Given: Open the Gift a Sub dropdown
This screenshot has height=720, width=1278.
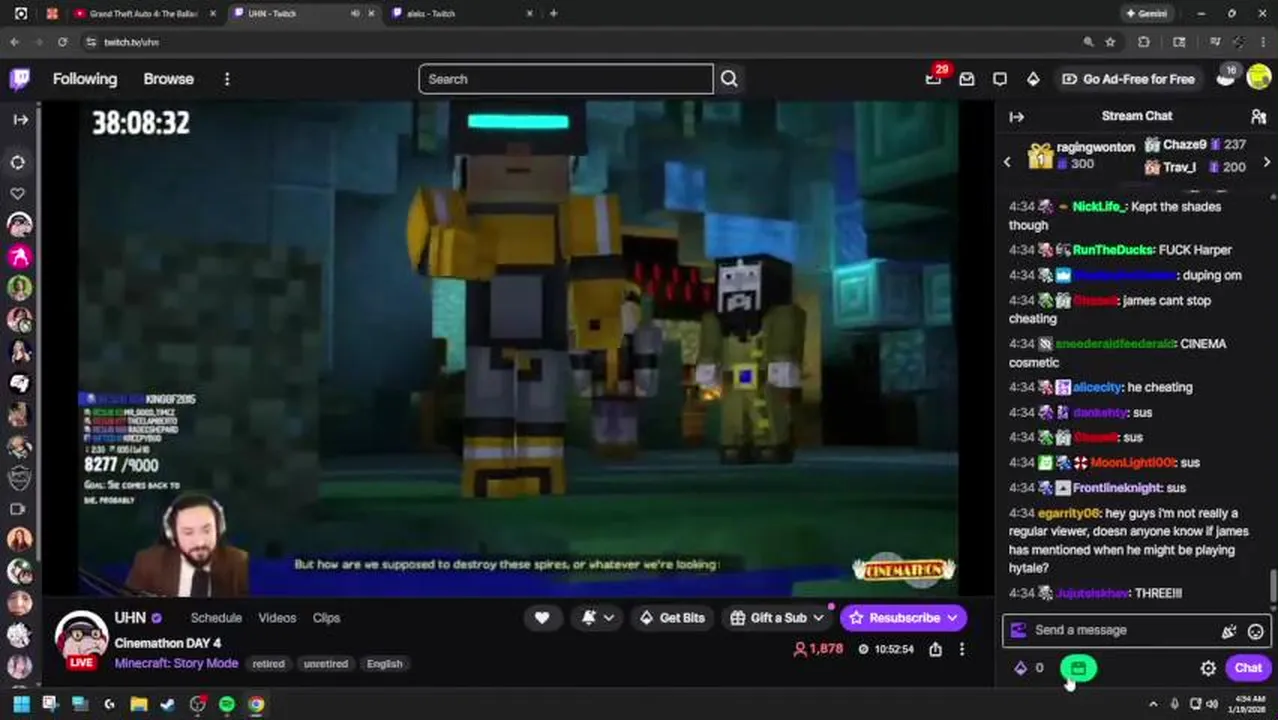Looking at the screenshot, I should [776, 618].
